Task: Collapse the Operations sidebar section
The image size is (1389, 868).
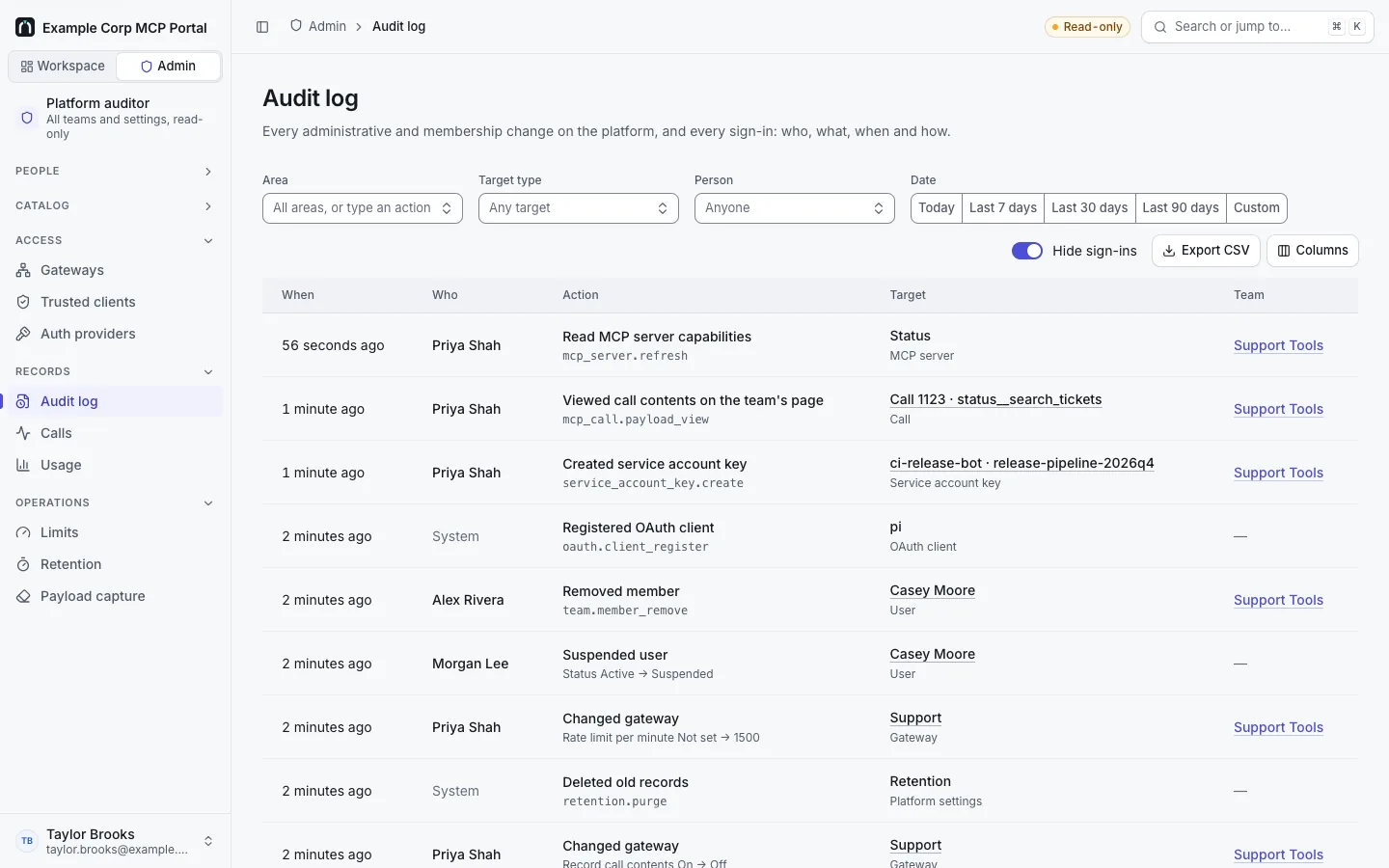Action: coord(115,503)
